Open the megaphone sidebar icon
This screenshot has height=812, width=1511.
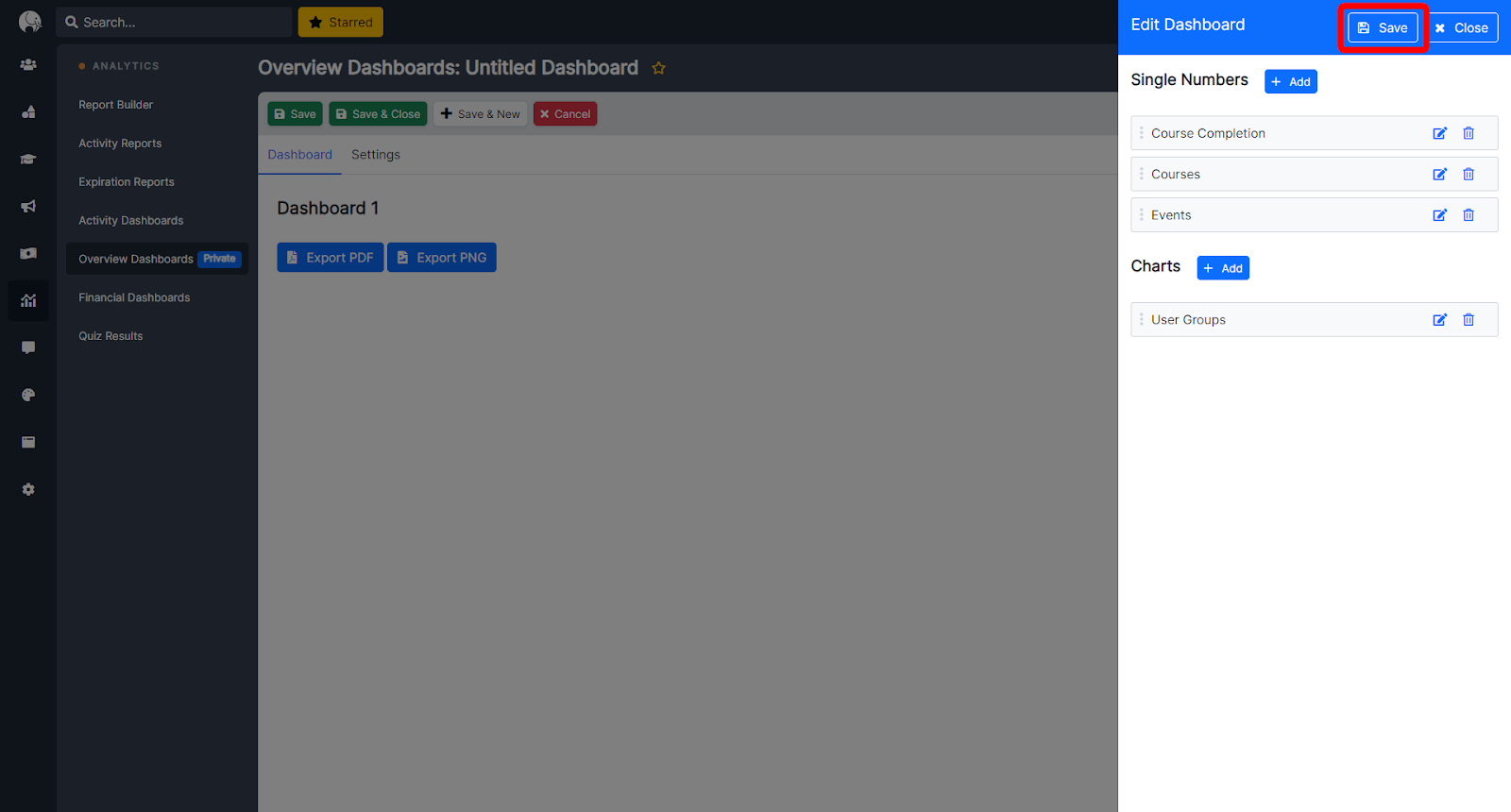coord(28,207)
